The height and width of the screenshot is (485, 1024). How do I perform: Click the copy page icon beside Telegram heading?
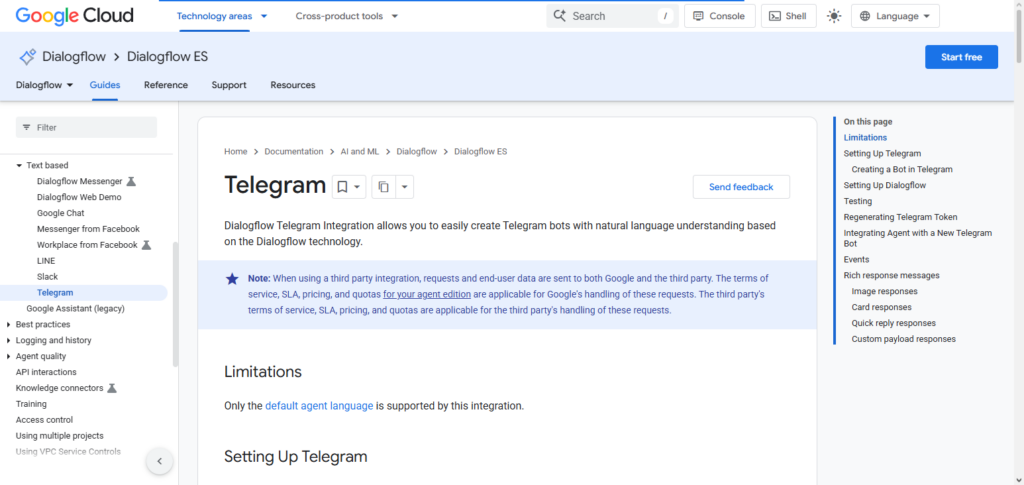[x=384, y=187]
